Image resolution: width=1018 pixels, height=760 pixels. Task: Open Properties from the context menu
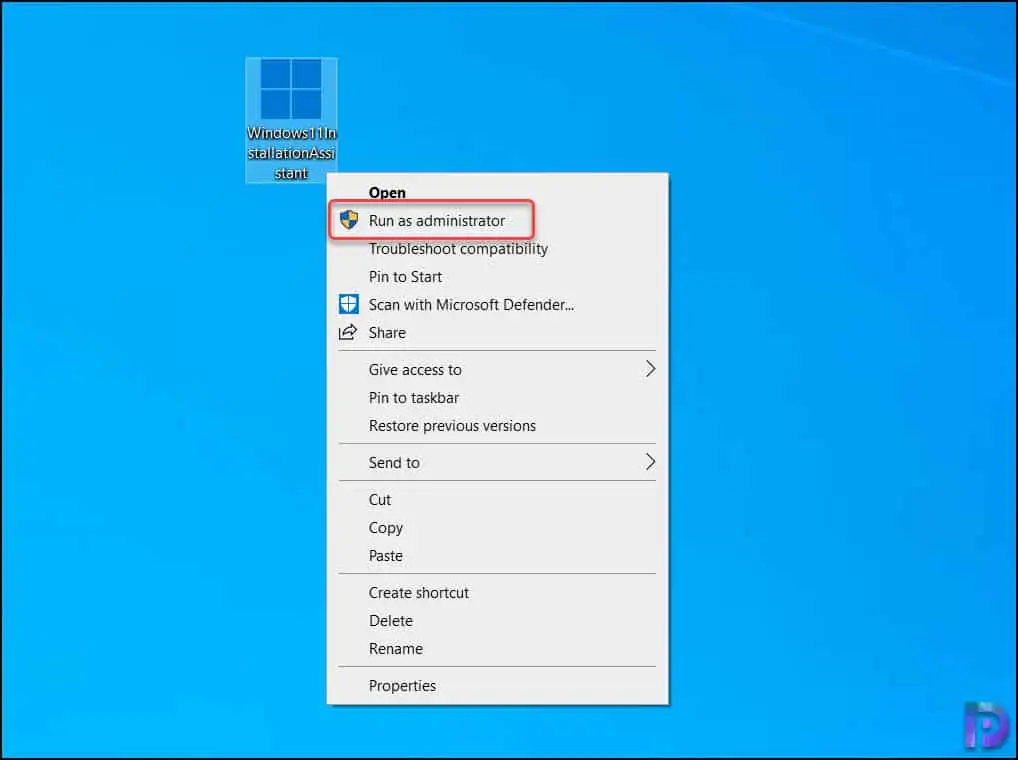(497, 685)
